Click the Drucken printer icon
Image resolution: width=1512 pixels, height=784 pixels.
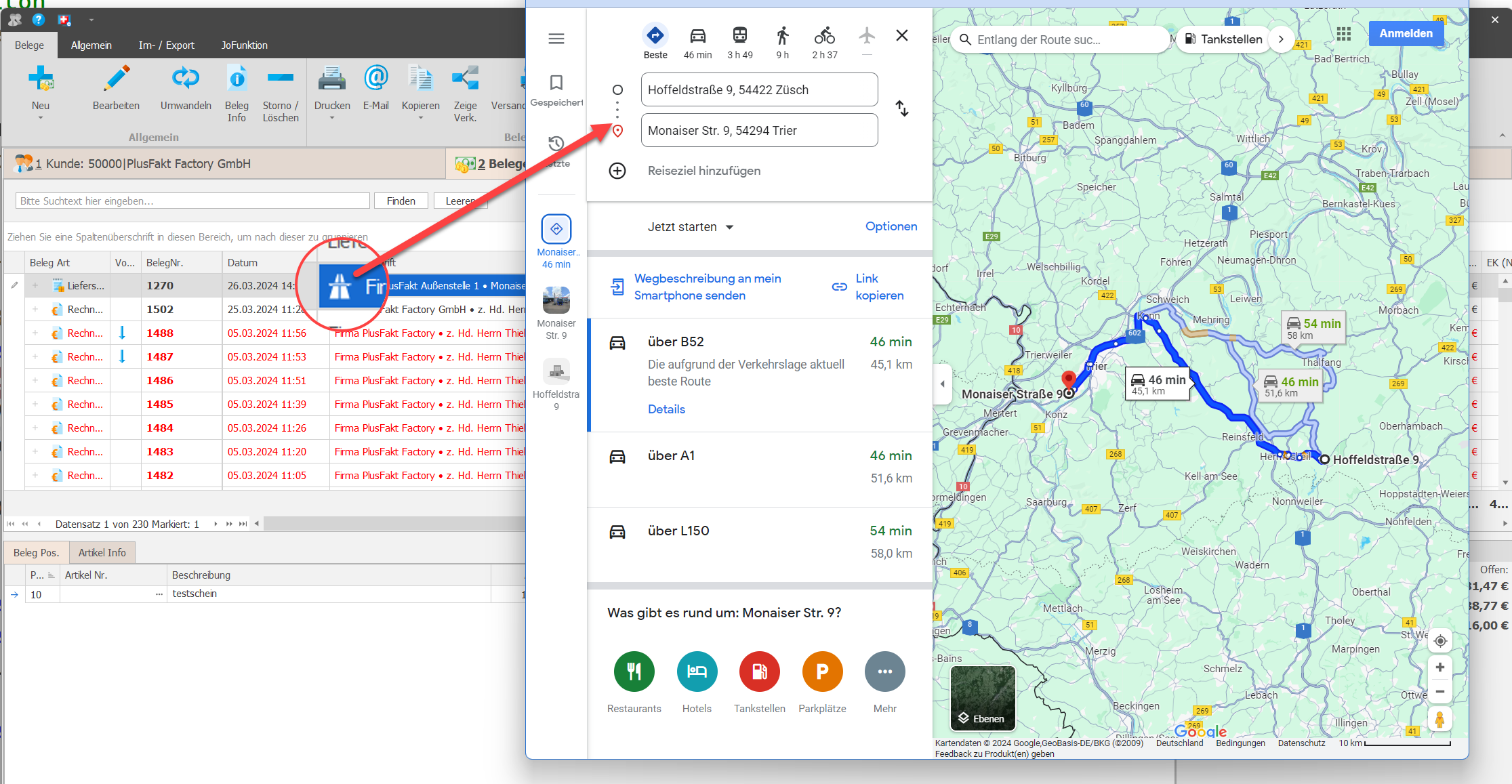[332, 79]
